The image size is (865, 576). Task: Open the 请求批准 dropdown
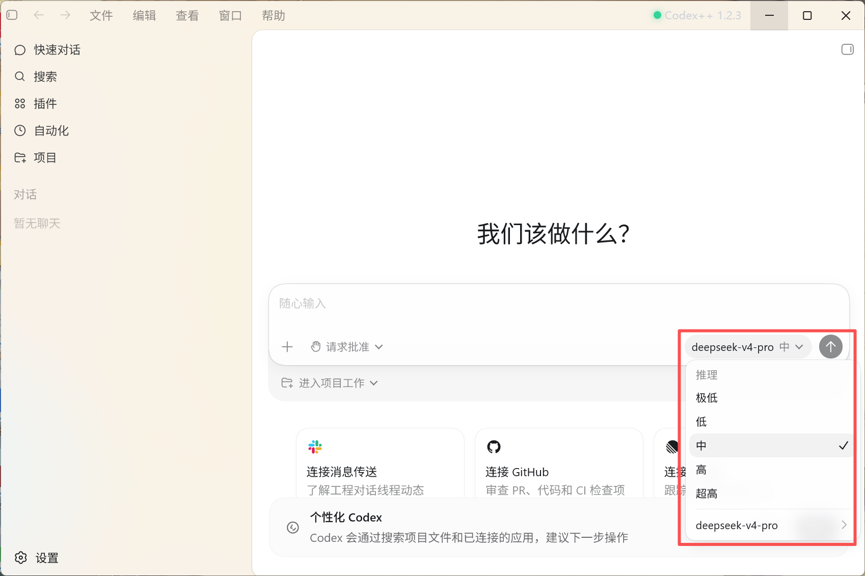[x=346, y=347]
